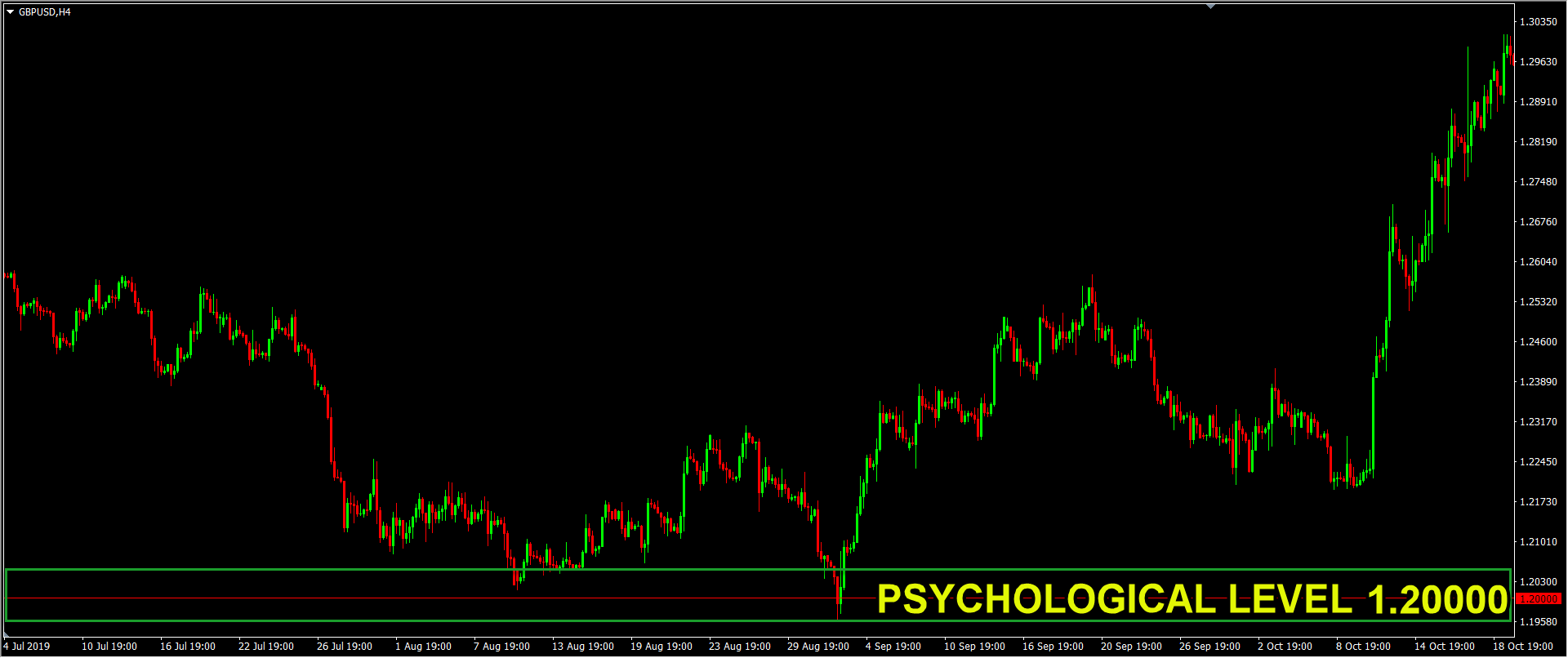Select the 16 Sep 19:00 time label
Screen dimensions: 1568x658
click(1053, 647)
